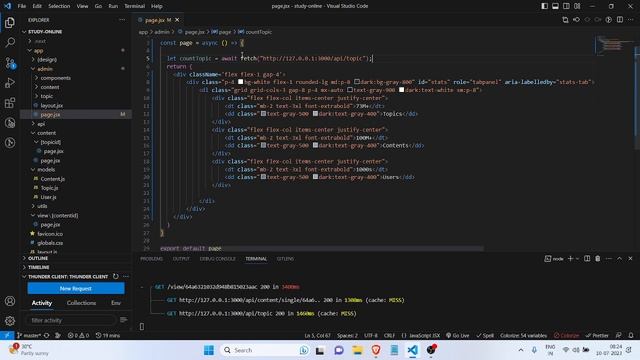The height and width of the screenshot is (360, 640).
Task: Open the Search view in the activity bar
Action: coord(10,42)
